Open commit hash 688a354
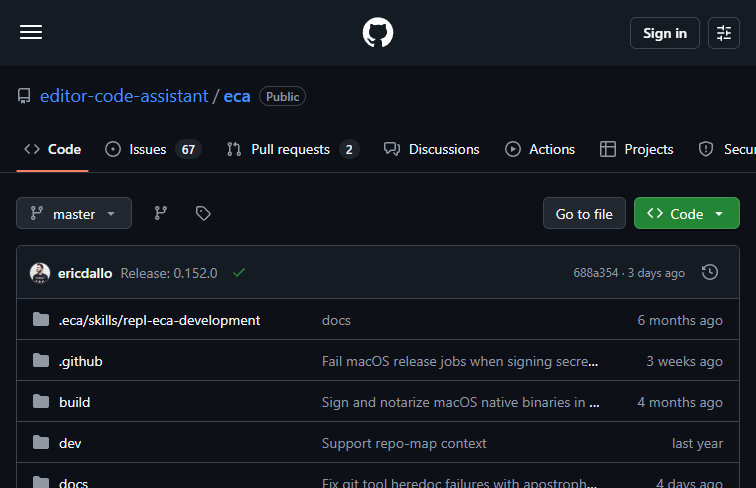756x488 pixels. (595, 273)
